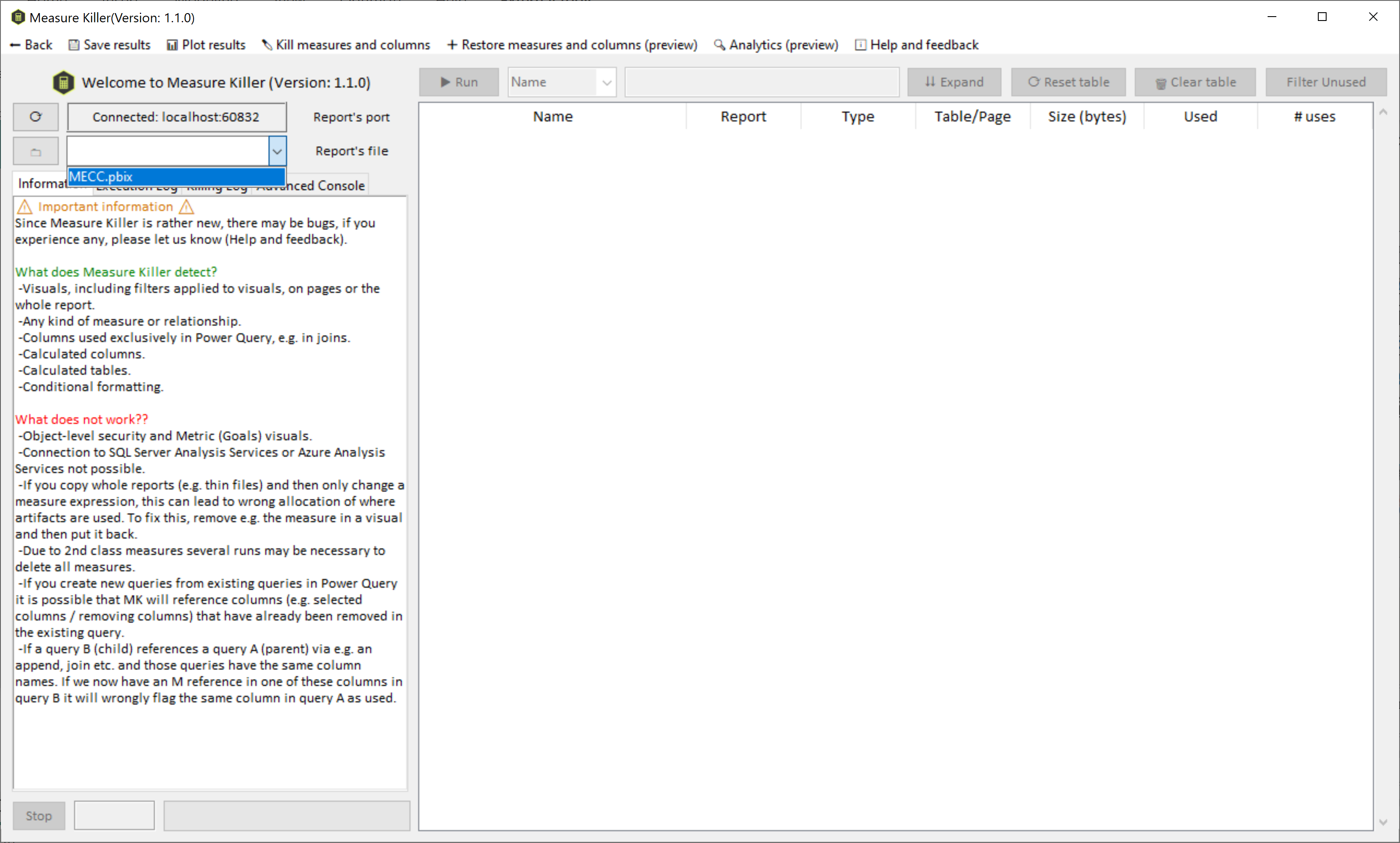Open Analytics preview via magnifier icon
Image resolution: width=1400 pixels, height=843 pixels.
click(x=719, y=44)
